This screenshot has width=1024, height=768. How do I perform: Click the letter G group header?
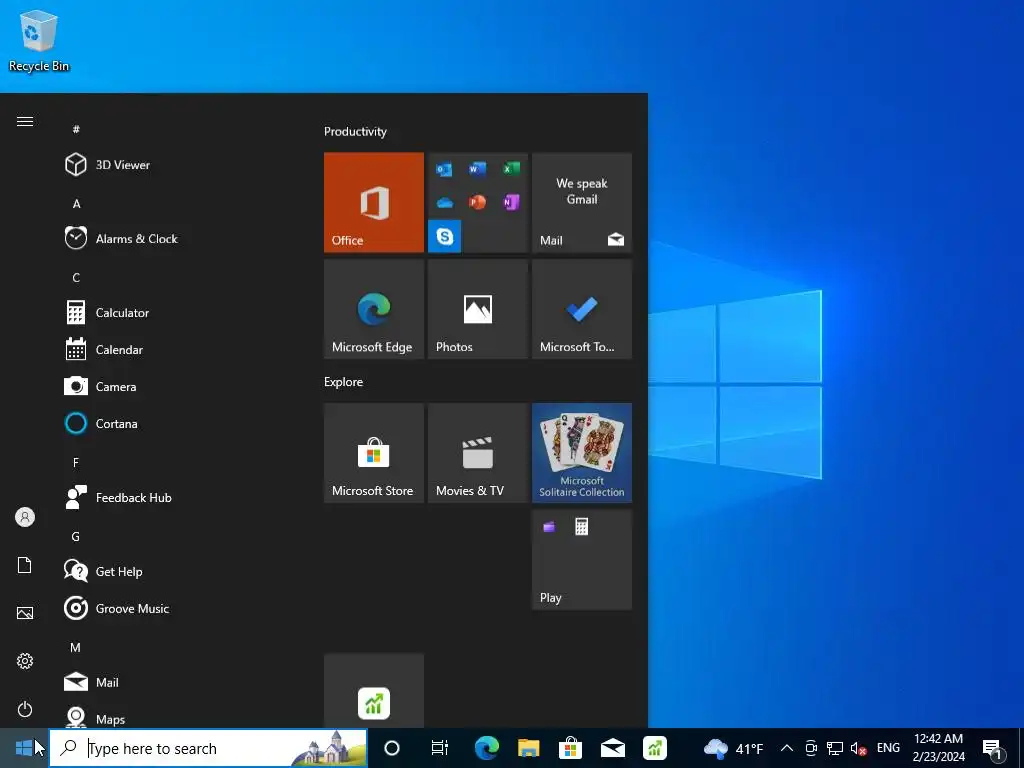[76, 536]
